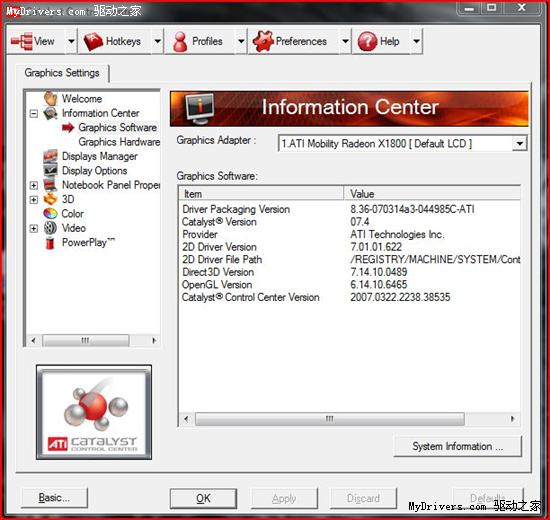Open the Help dropdown arrow
Image resolution: width=550 pixels, height=520 pixels.
pos(416,41)
